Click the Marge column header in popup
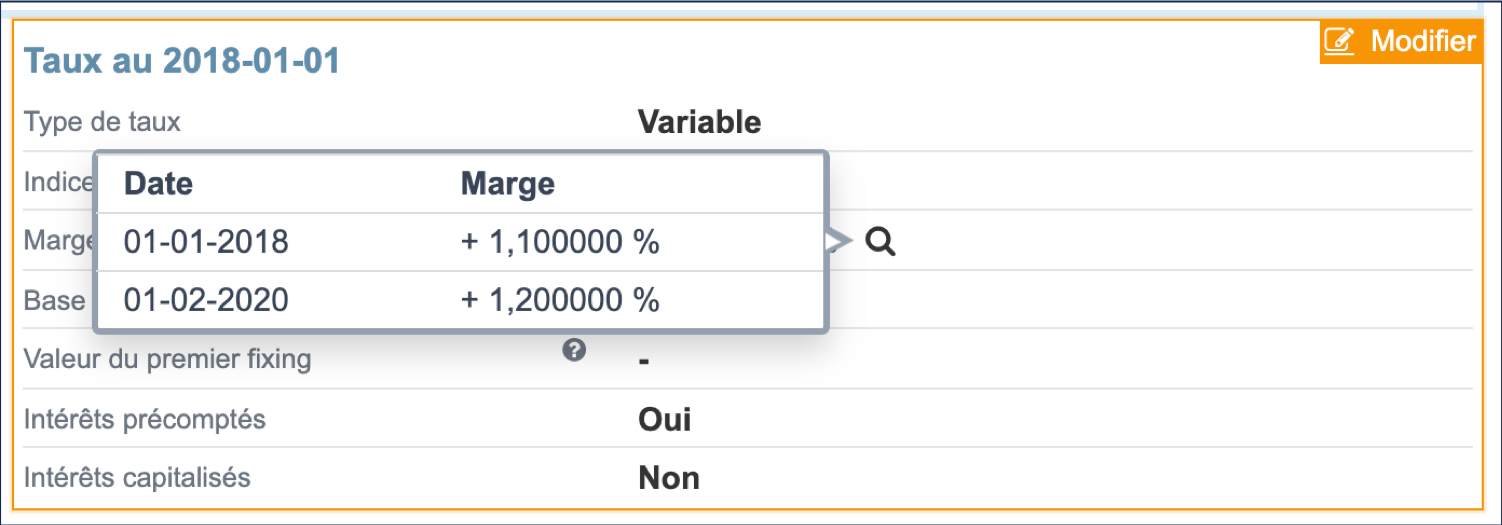 507,184
